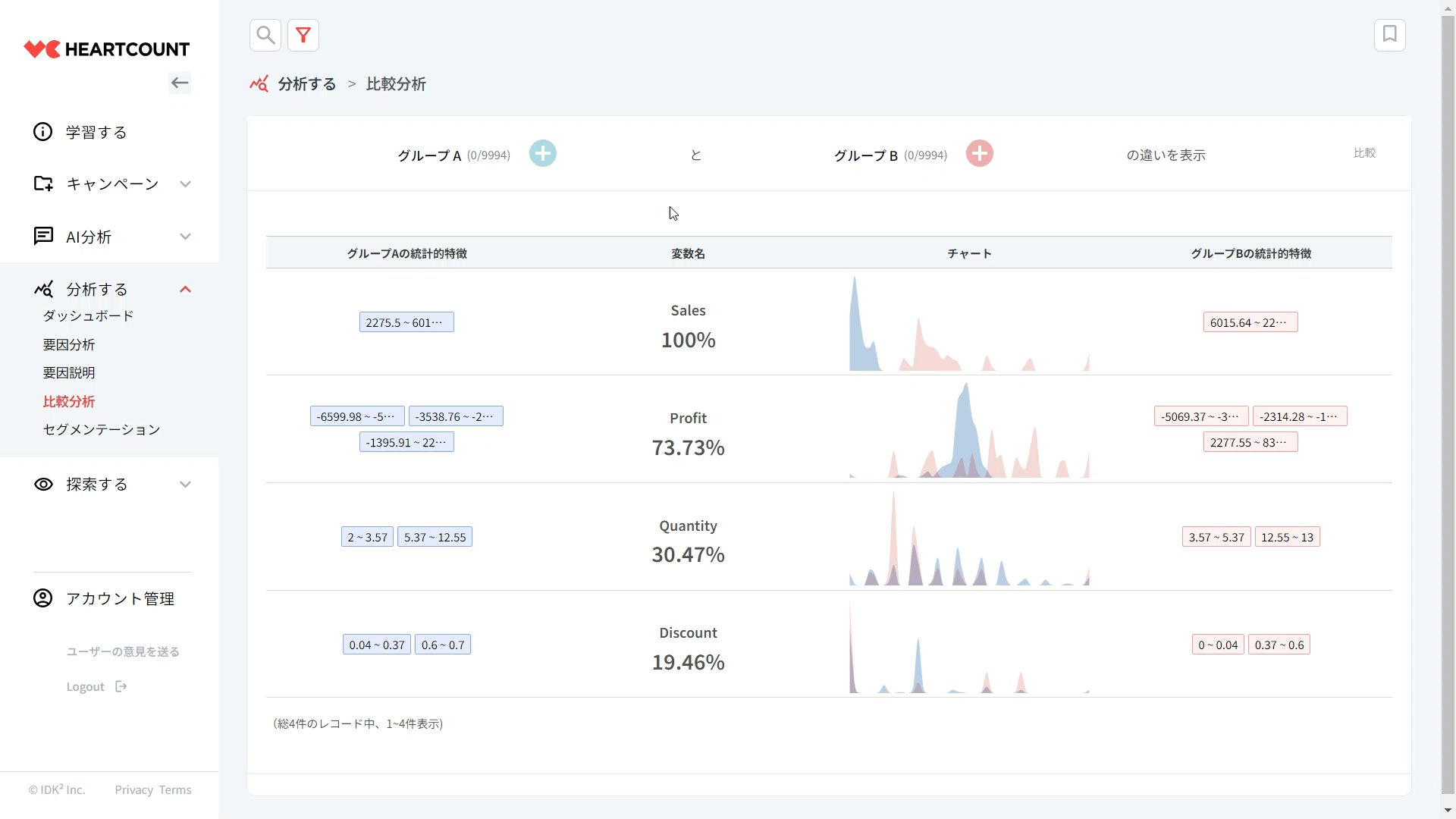Collapse sidebar with the left arrow icon
This screenshot has height=819, width=1456.
[x=180, y=83]
